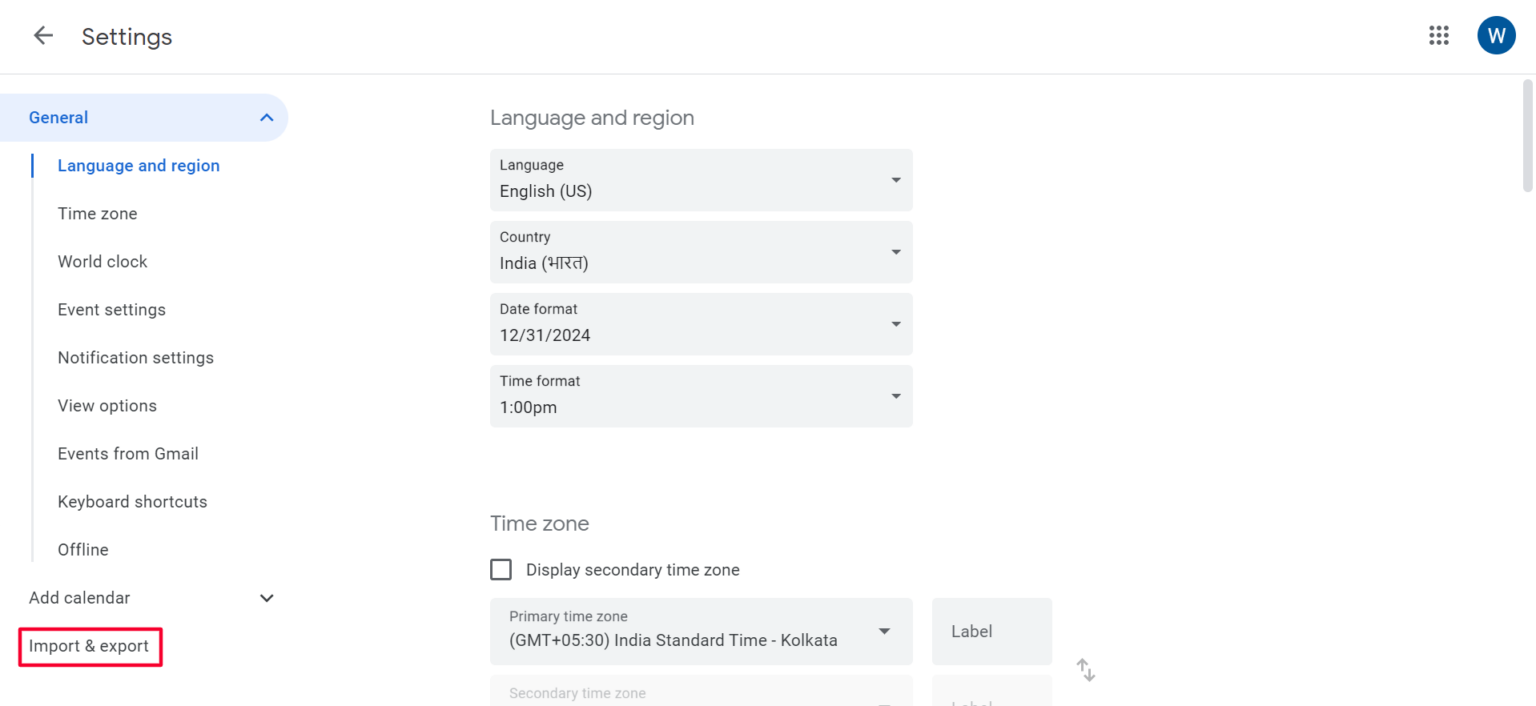1536x706 pixels.
Task: Click Import & export link
Action: (89, 646)
